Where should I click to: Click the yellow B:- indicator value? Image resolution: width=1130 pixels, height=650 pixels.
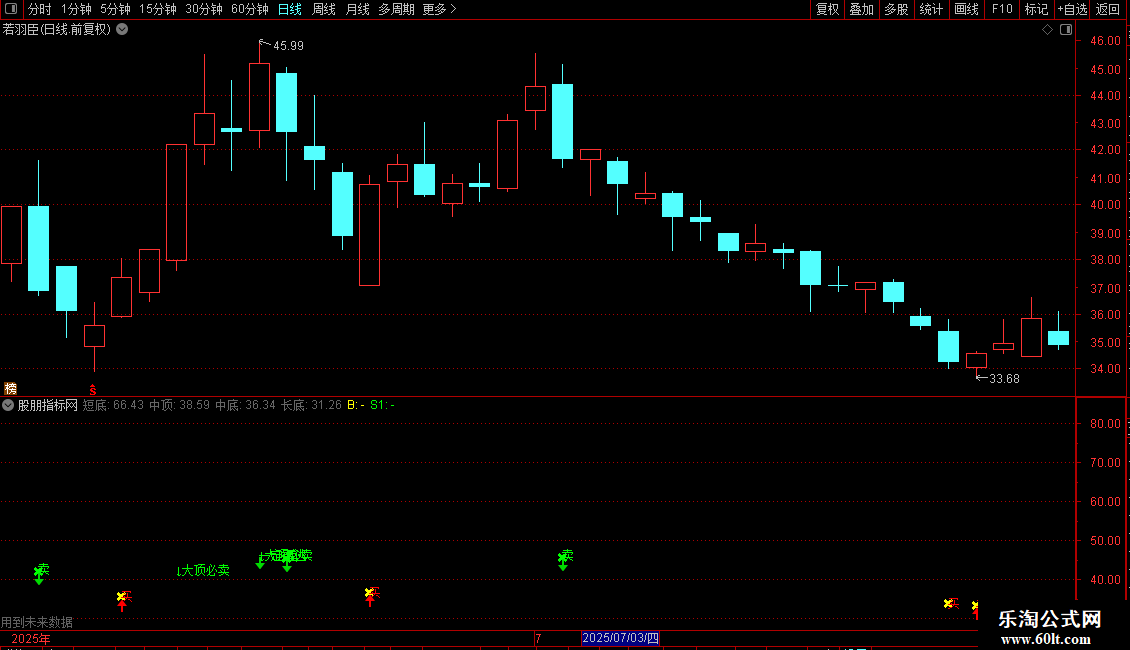click(x=355, y=405)
